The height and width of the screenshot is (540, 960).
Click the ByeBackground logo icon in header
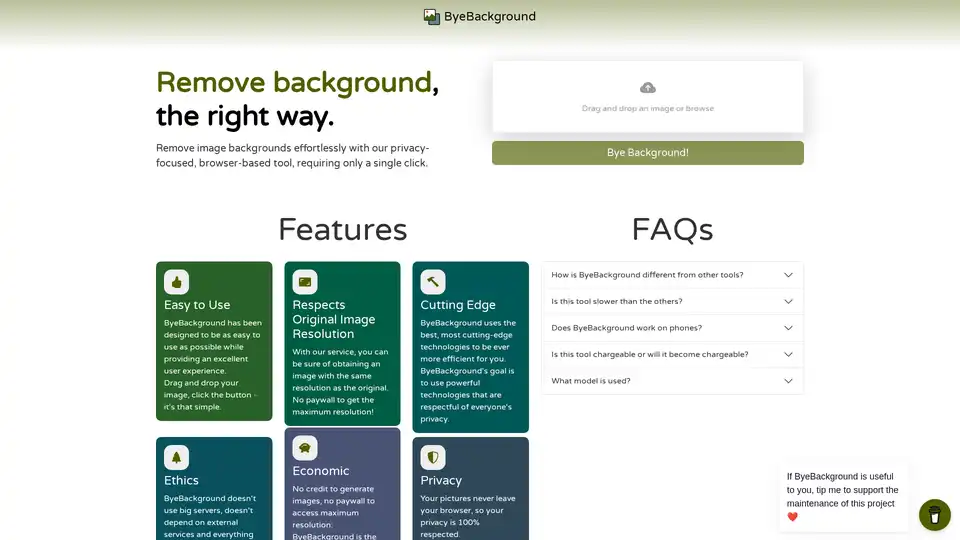432,17
